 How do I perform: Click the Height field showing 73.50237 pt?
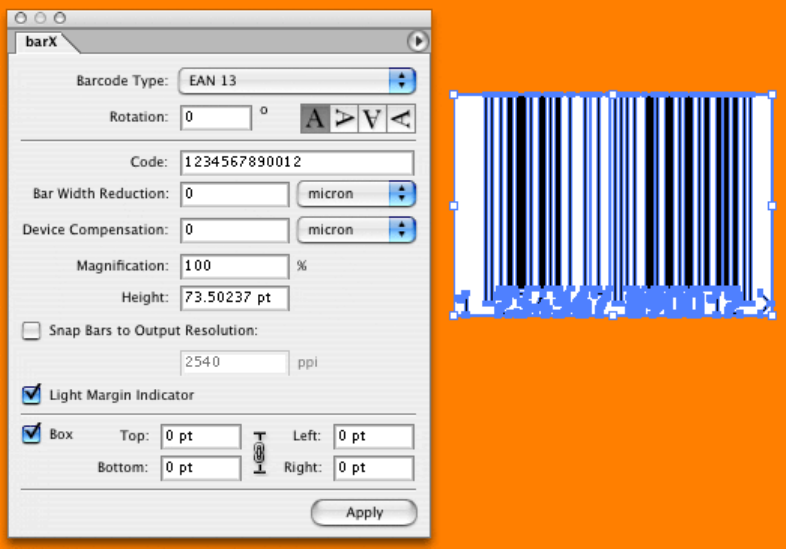(x=235, y=298)
